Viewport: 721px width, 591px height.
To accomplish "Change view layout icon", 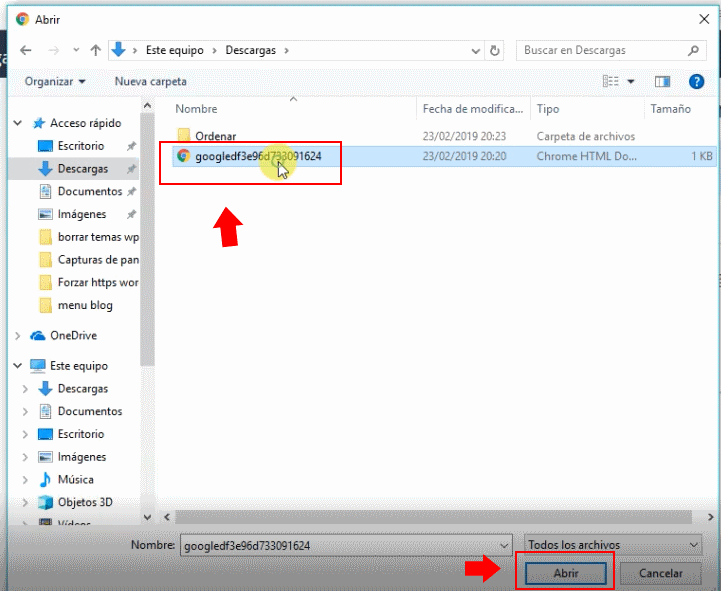I will (x=611, y=81).
